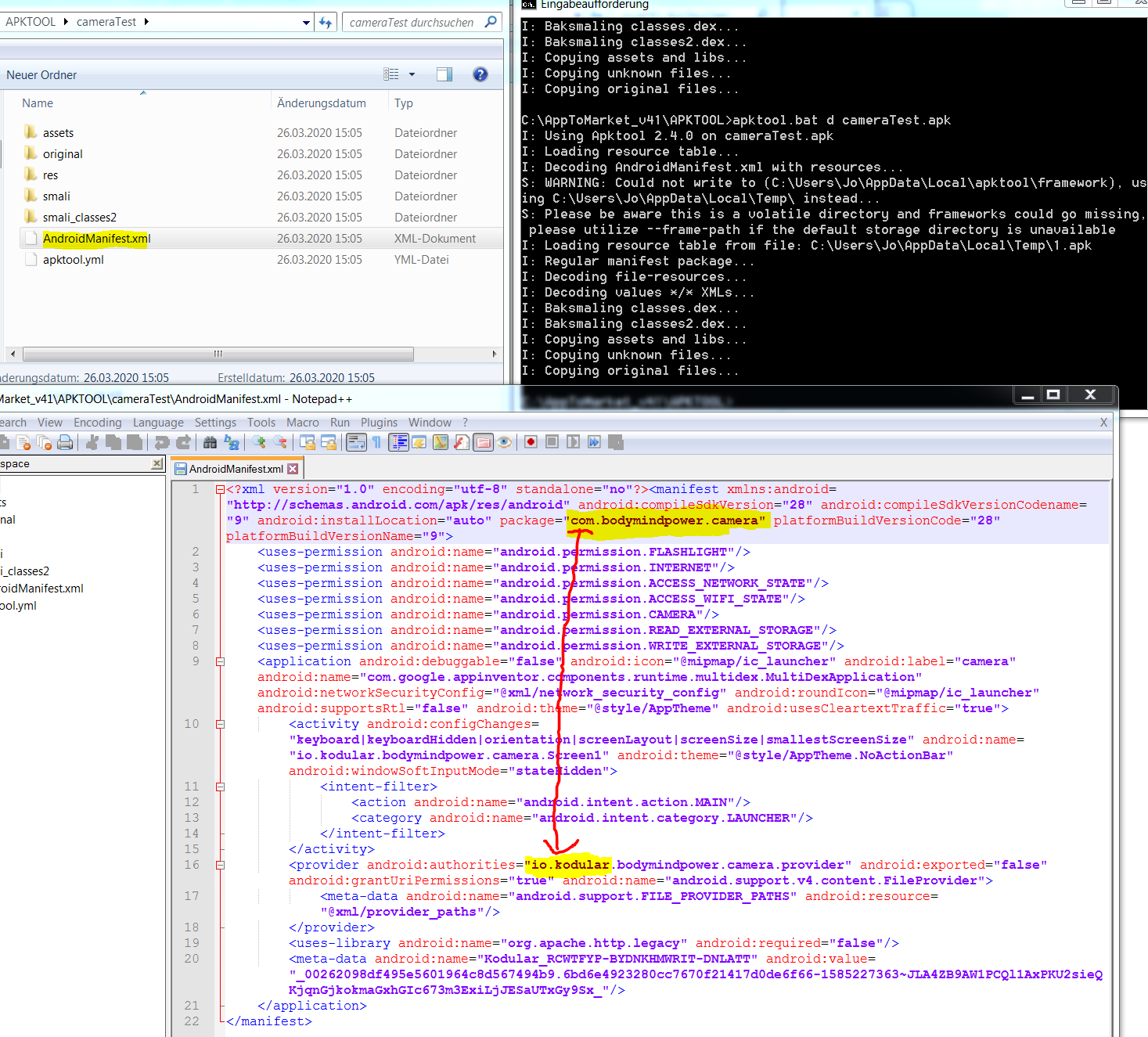
Task: Click the Explorer horizontal scrollbar thumb
Action: pos(218,354)
